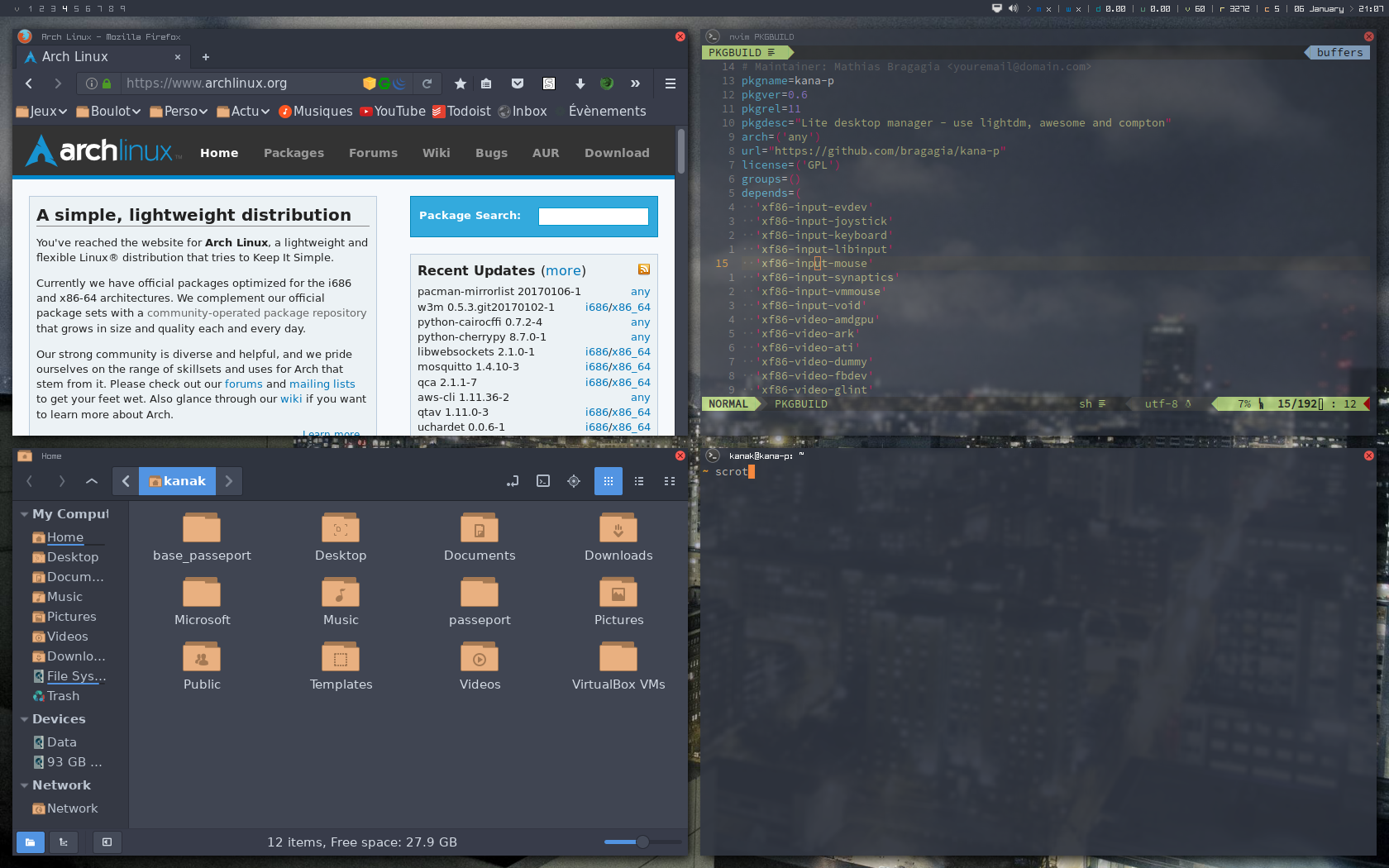1389x868 pixels.
Task: Open the Wiki menu item on Arch site
Action: pos(436,153)
